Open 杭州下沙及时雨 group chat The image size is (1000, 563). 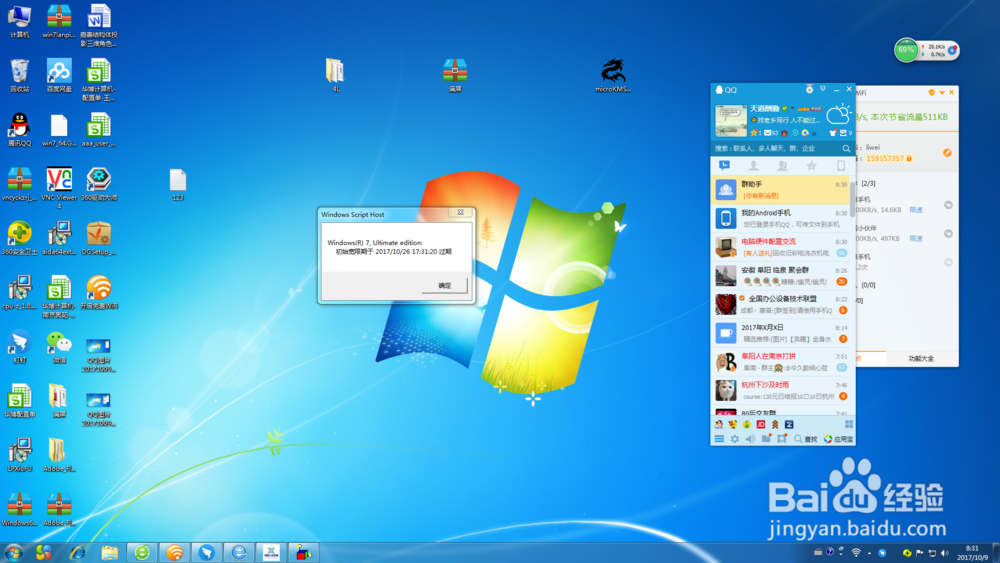click(781, 391)
